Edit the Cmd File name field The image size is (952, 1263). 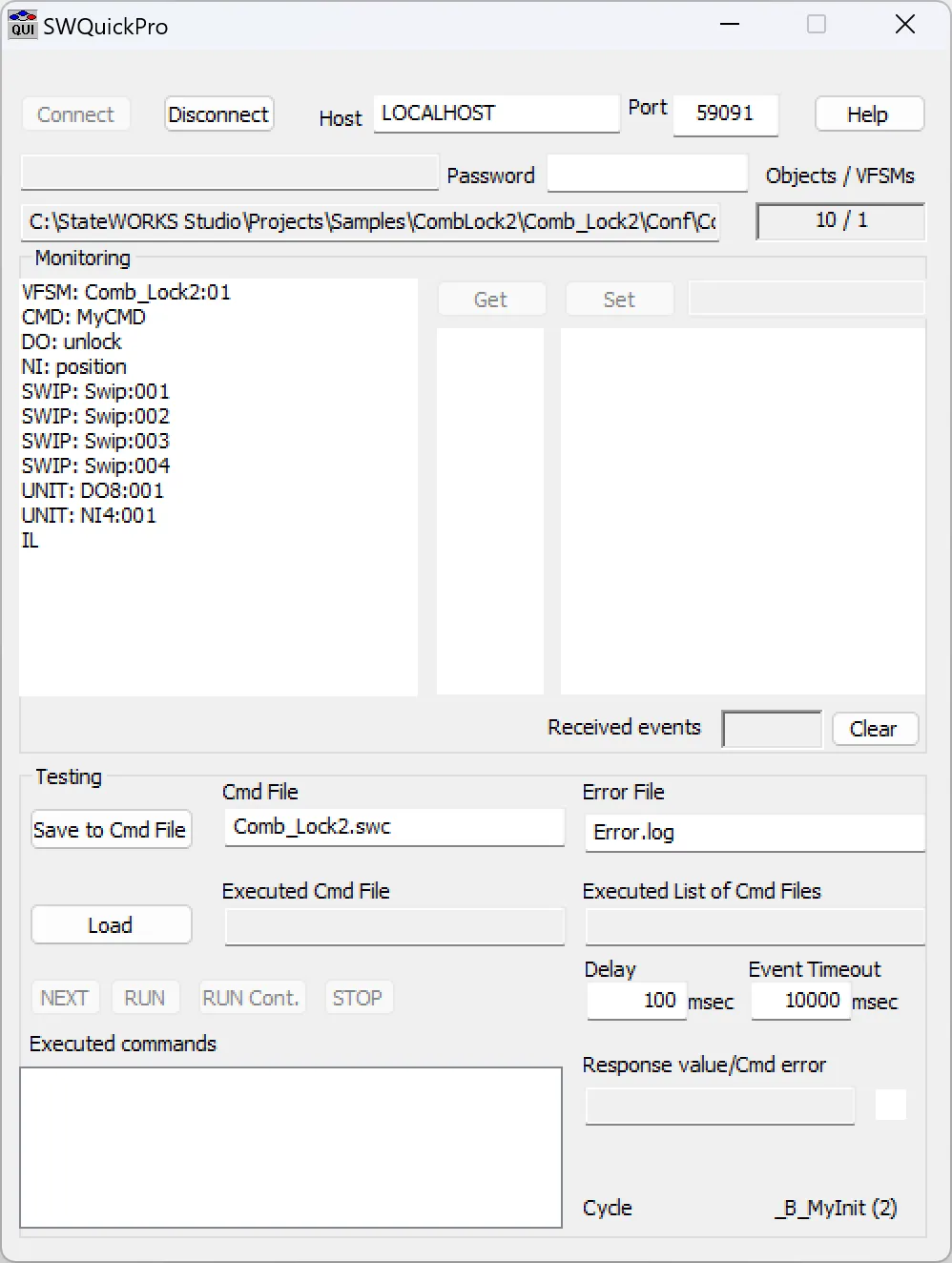coord(394,827)
